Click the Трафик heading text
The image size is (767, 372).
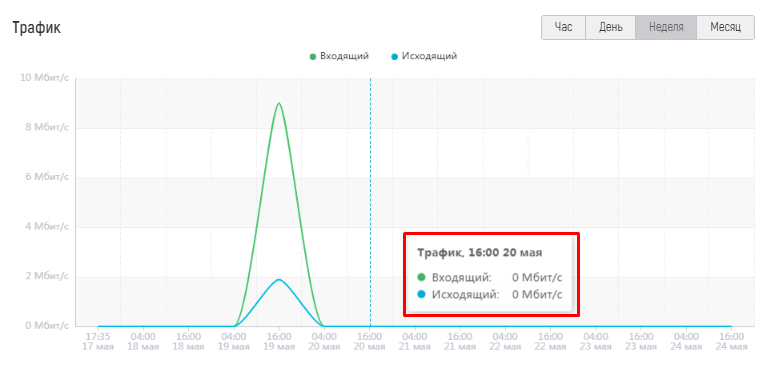coord(37,27)
